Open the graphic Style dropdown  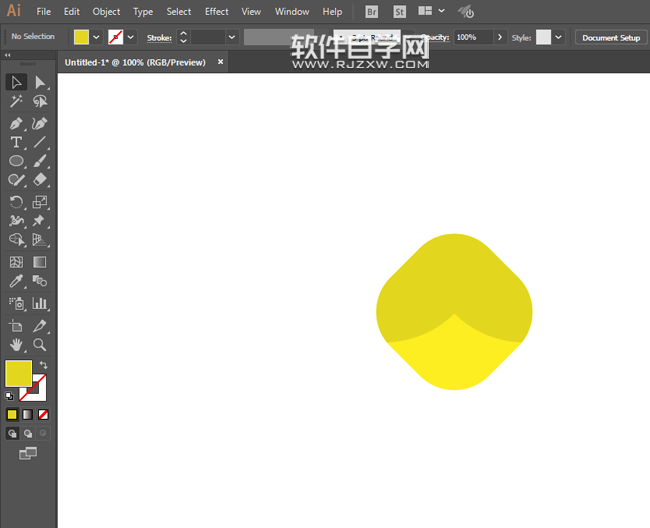pyautogui.click(x=558, y=37)
